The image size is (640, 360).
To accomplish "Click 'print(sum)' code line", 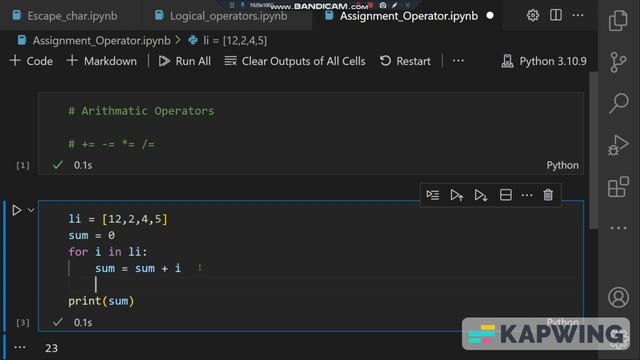I will pyautogui.click(x=101, y=301).
